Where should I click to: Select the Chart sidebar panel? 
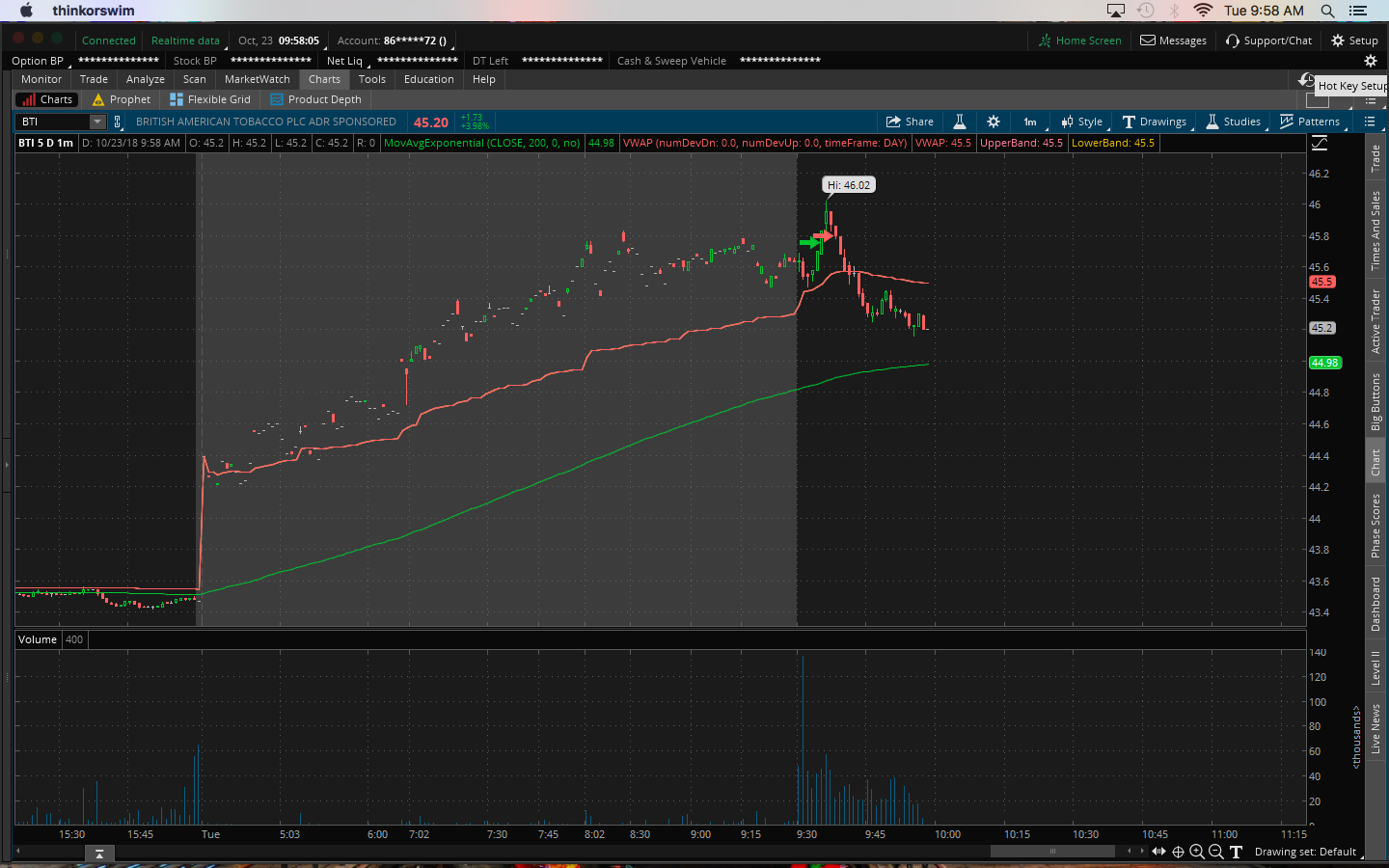(x=1376, y=462)
